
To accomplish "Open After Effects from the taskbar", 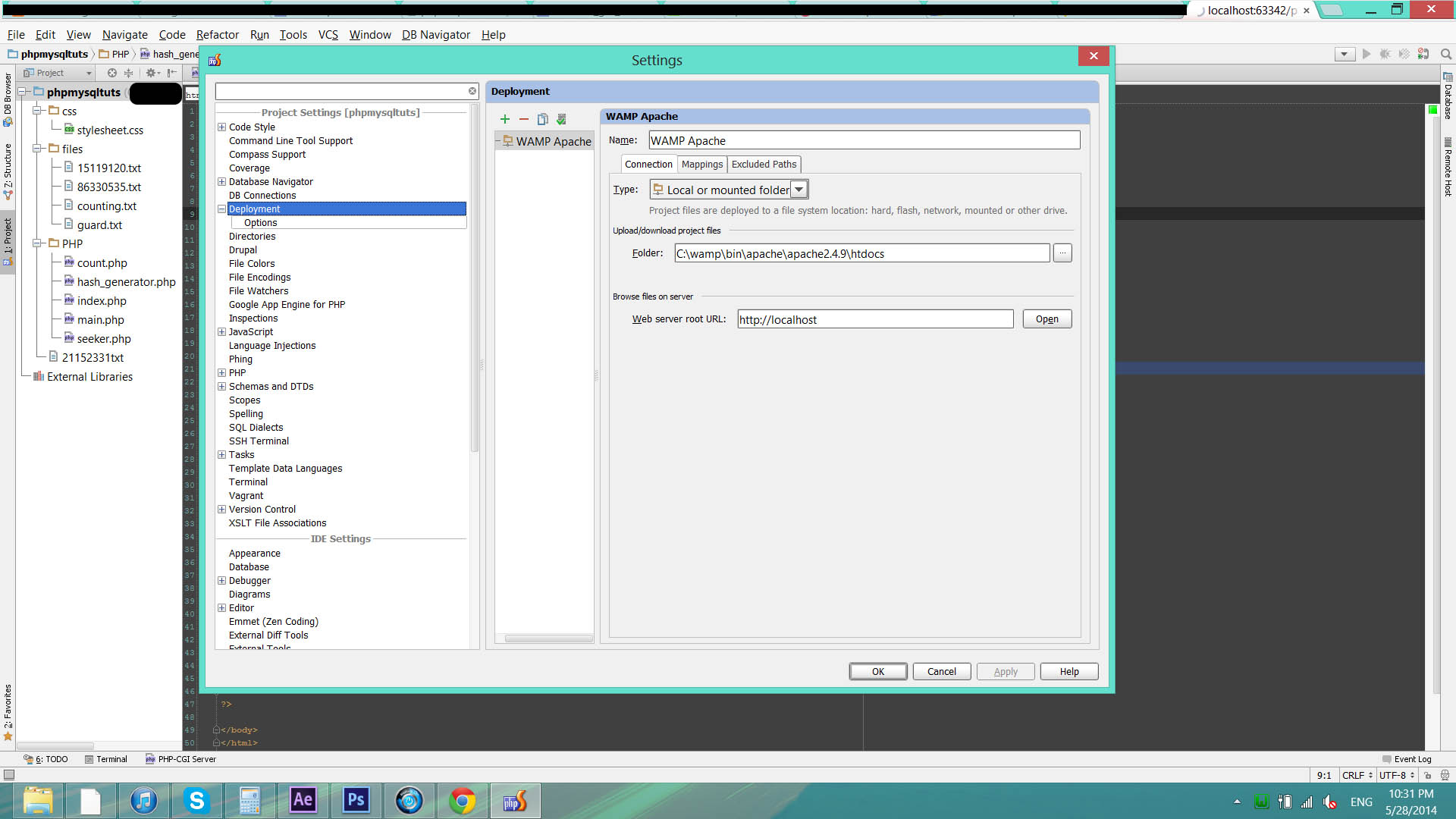I will click(x=303, y=801).
